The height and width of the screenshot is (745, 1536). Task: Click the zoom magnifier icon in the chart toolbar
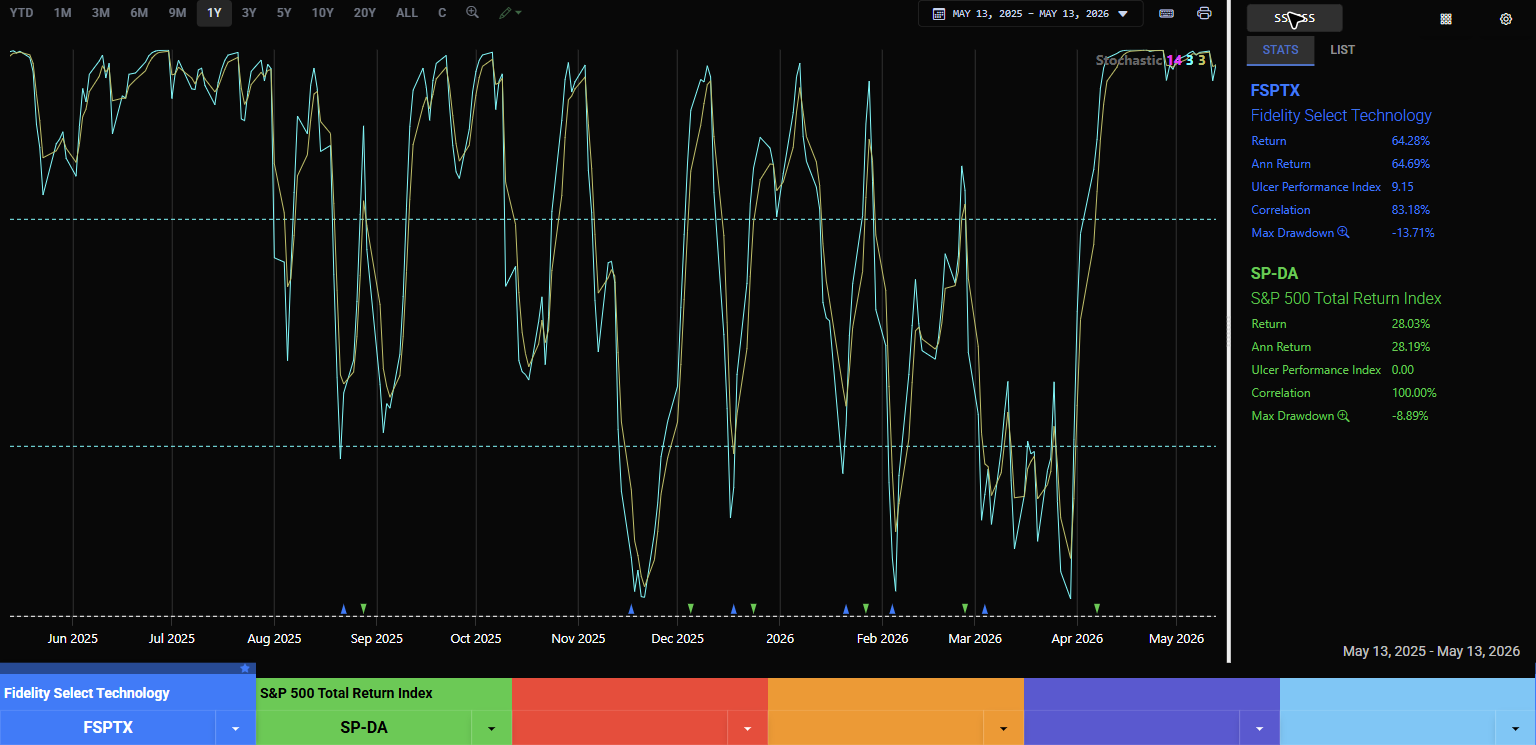472,13
